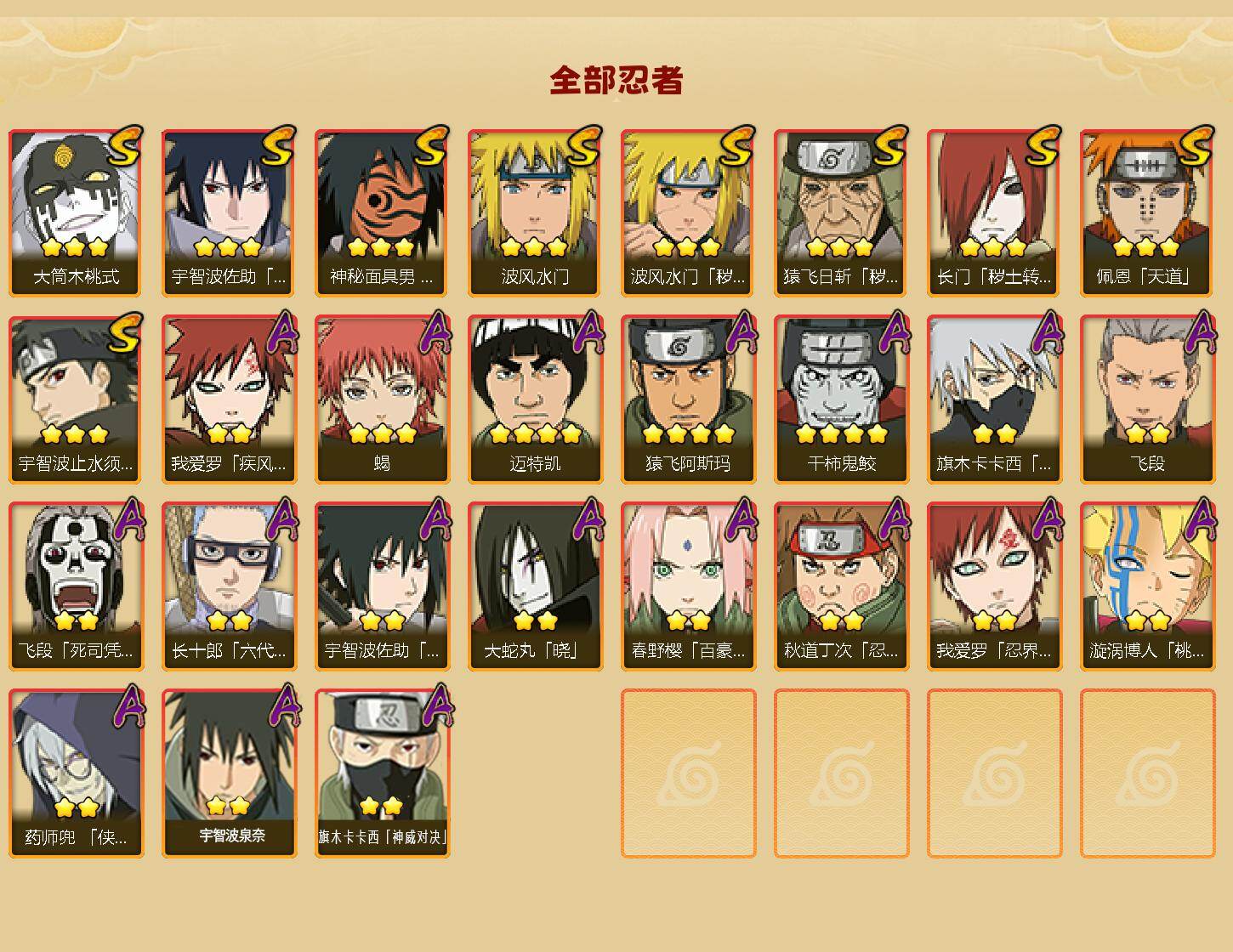This screenshot has width=1233, height=952.
Task: Open the 大蛇丸「晓」 card
Action: pos(535,586)
